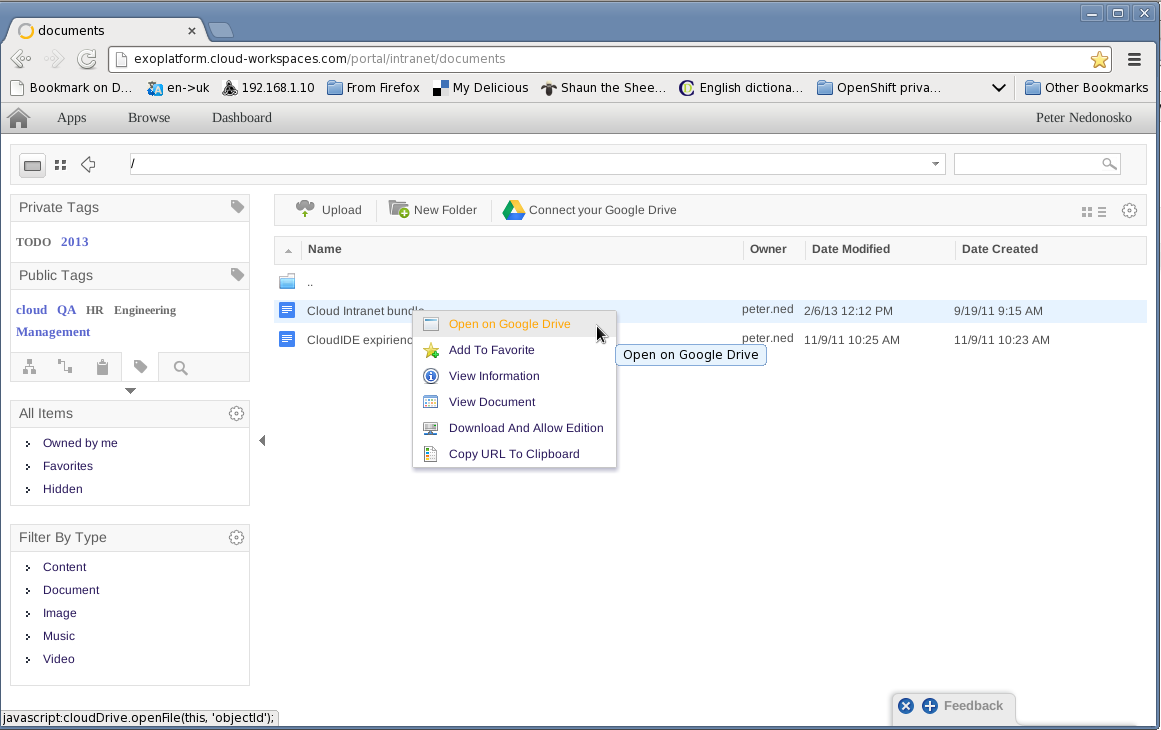Viewport: 1161px width, 730px height.
Task: Close the documents browser tab
Action: [192, 30]
